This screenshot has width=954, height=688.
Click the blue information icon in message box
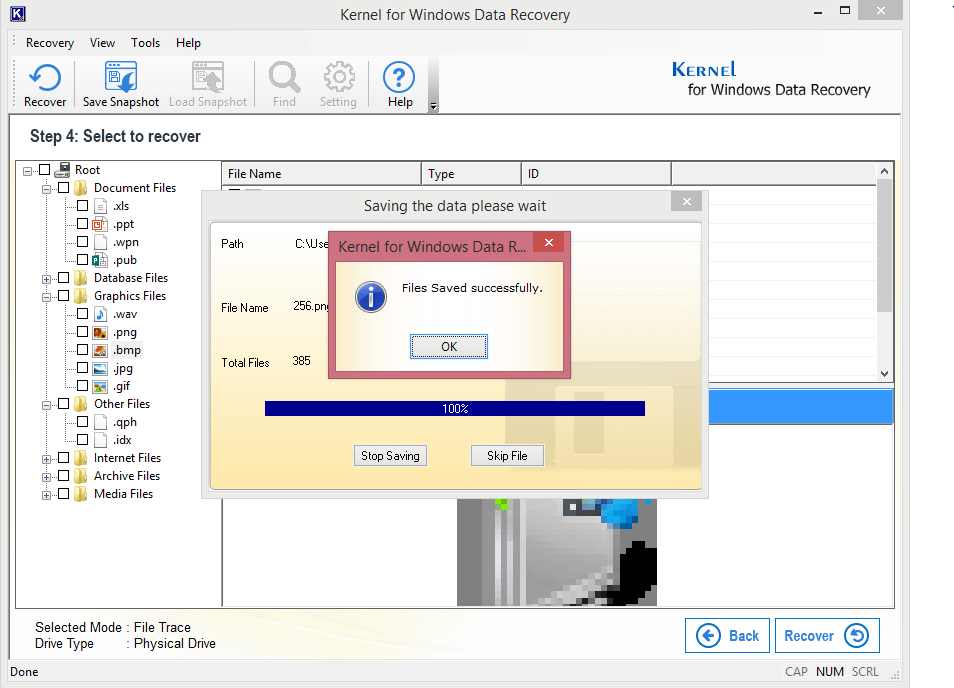pyautogui.click(x=371, y=297)
